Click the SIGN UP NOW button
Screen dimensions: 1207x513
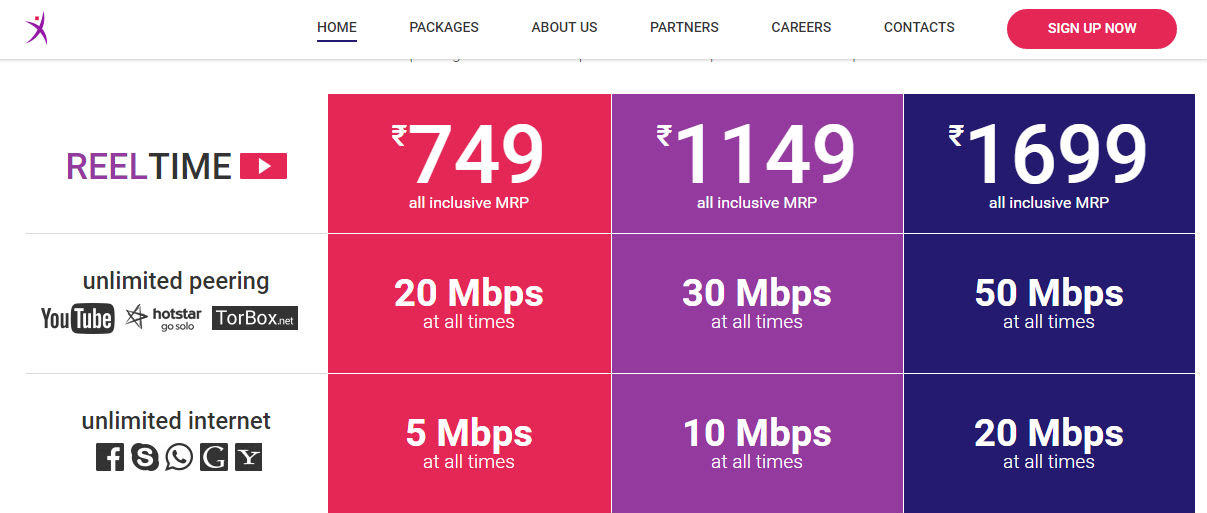pos(1092,29)
